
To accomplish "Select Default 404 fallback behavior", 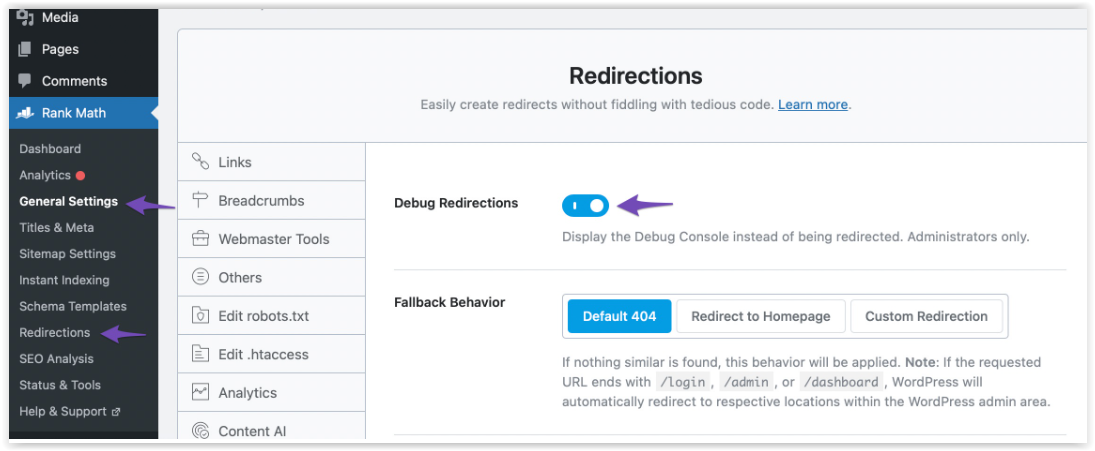I will [x=619, y=316].
